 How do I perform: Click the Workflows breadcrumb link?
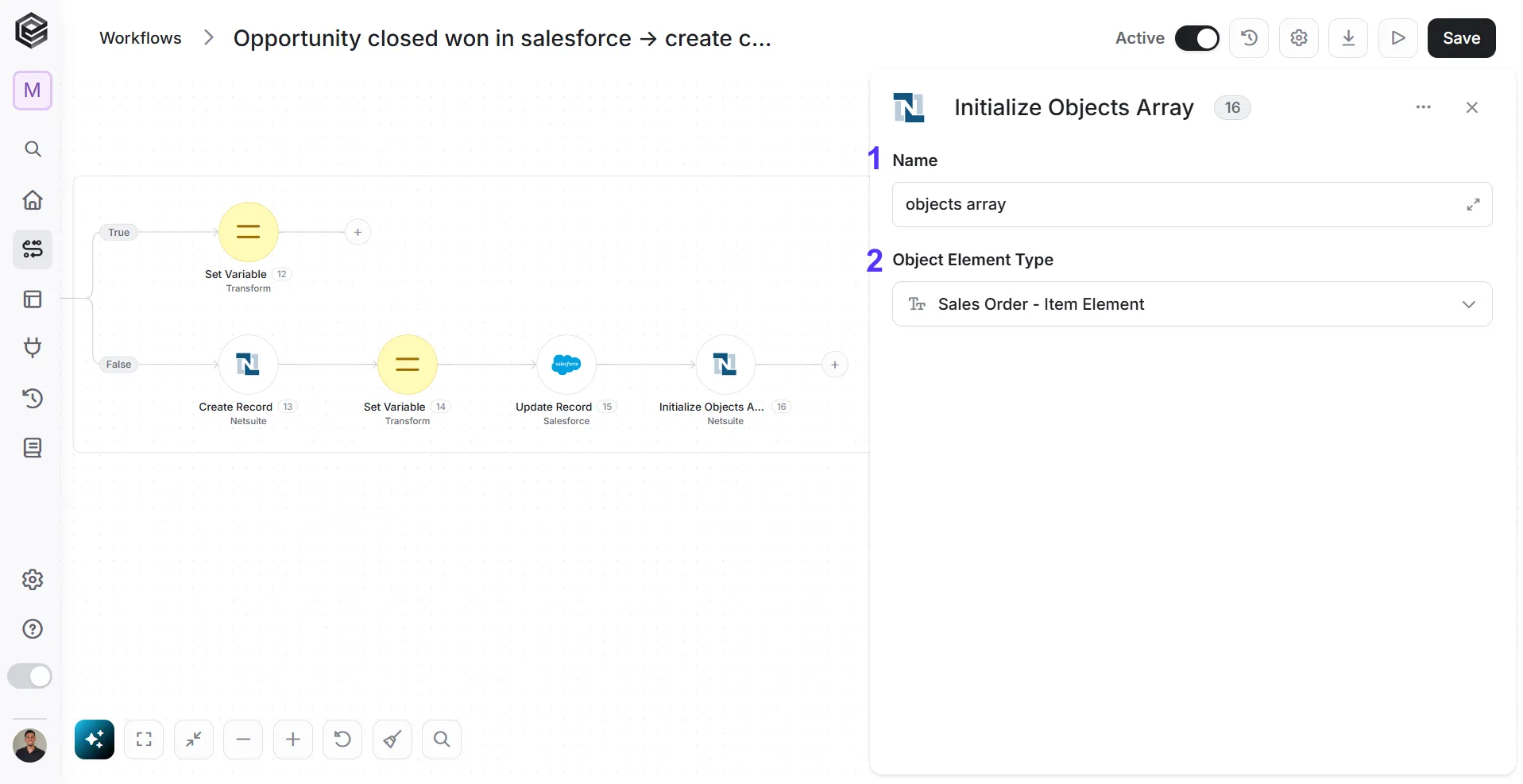click(141, 38)
